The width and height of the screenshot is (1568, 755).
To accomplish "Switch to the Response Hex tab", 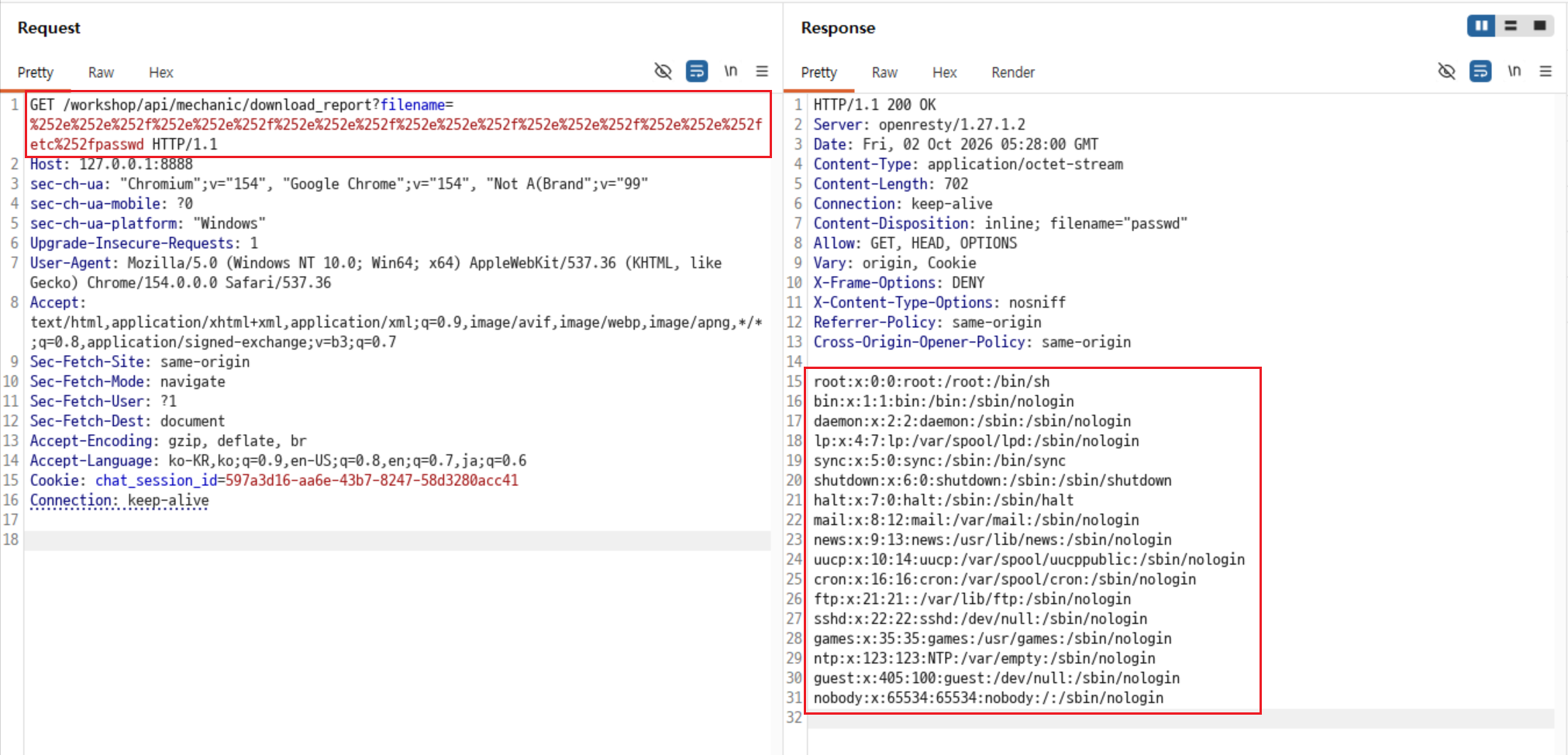I will tap(945, 72).
